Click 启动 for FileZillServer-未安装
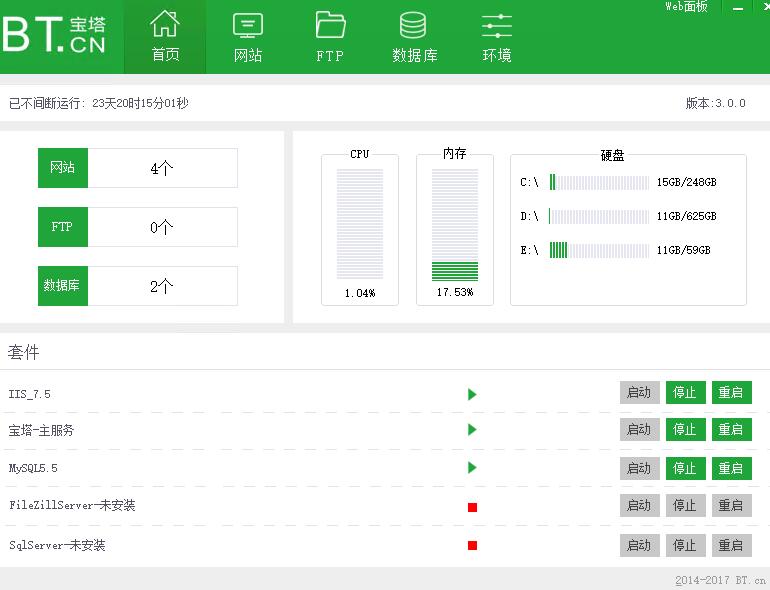 coord(639,506)
